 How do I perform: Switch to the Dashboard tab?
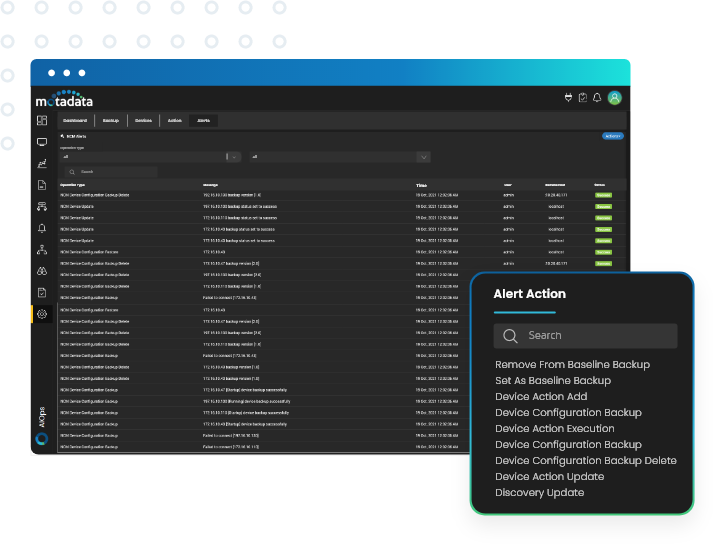click(x=75, y=121)
